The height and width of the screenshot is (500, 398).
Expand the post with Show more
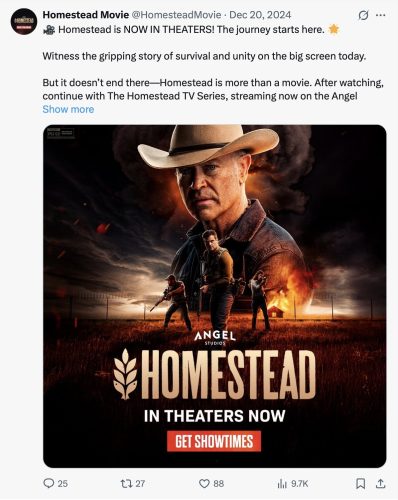coord(68,109)
